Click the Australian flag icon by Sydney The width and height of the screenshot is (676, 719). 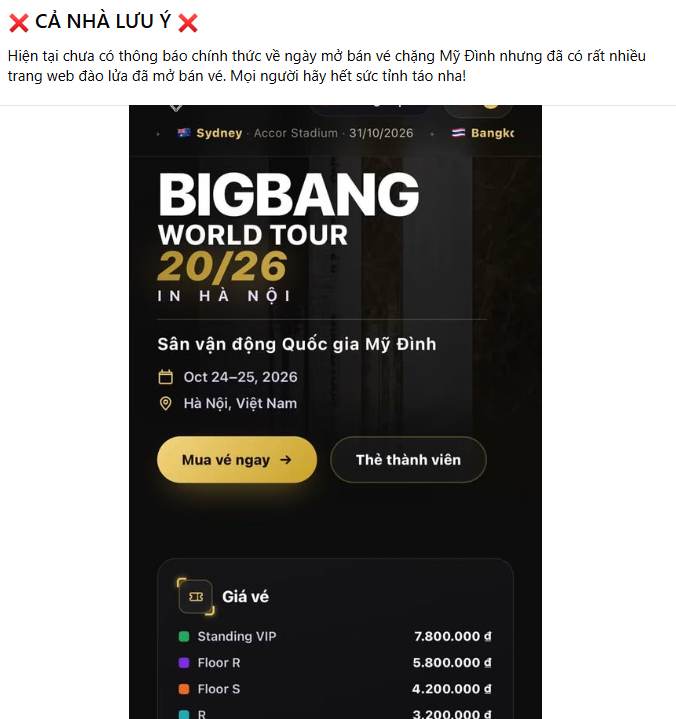[184, 133]
